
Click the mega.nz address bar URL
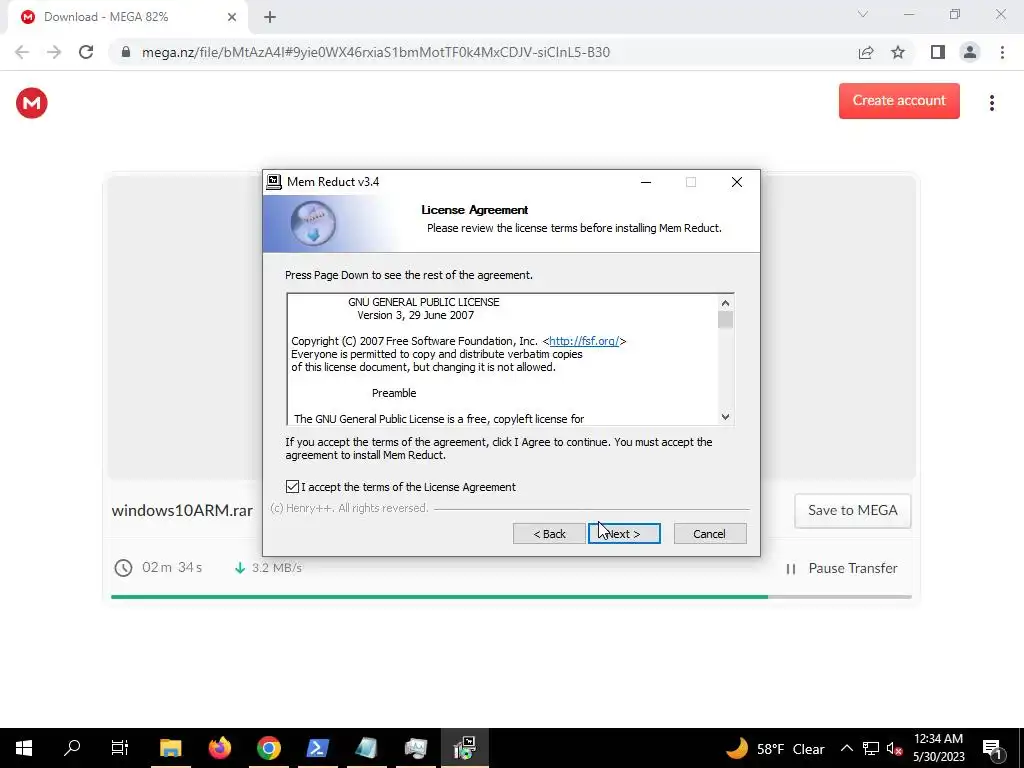[x=376, y=52]
